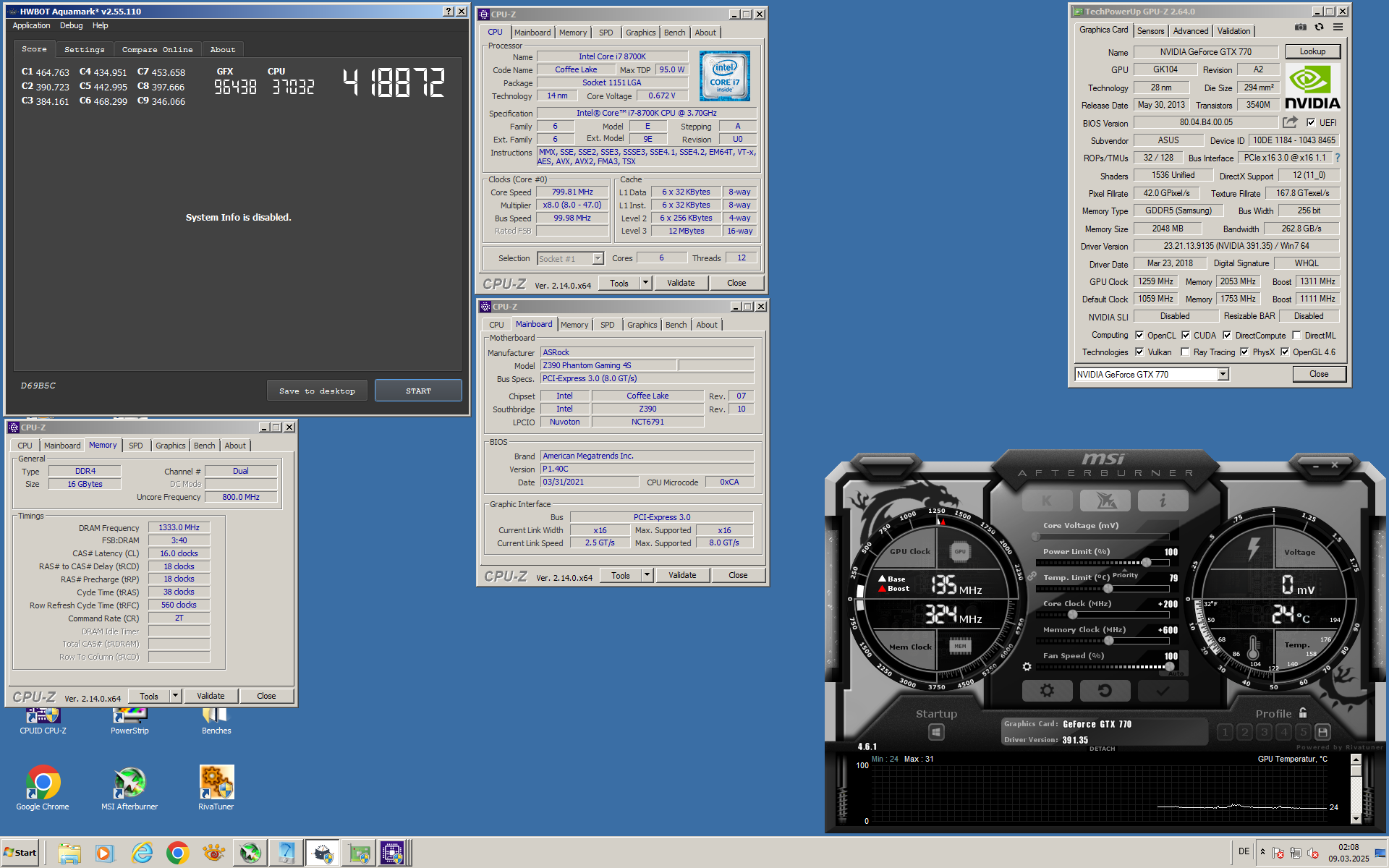Click the bus interface question mark icon
Image resolution: width=1389 pixels, height=868 pixels.
(1338, 158)
